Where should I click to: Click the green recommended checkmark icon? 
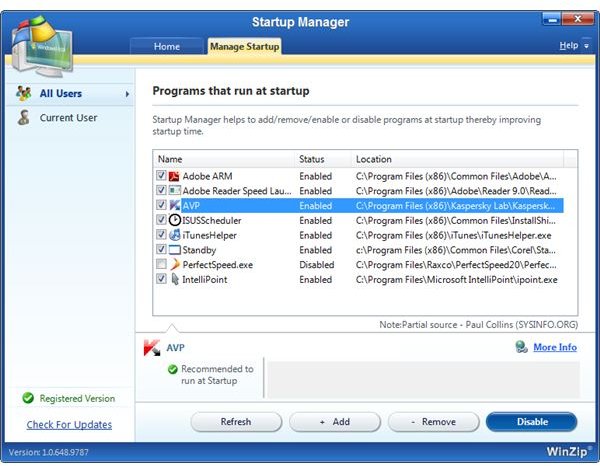(173, 369)
